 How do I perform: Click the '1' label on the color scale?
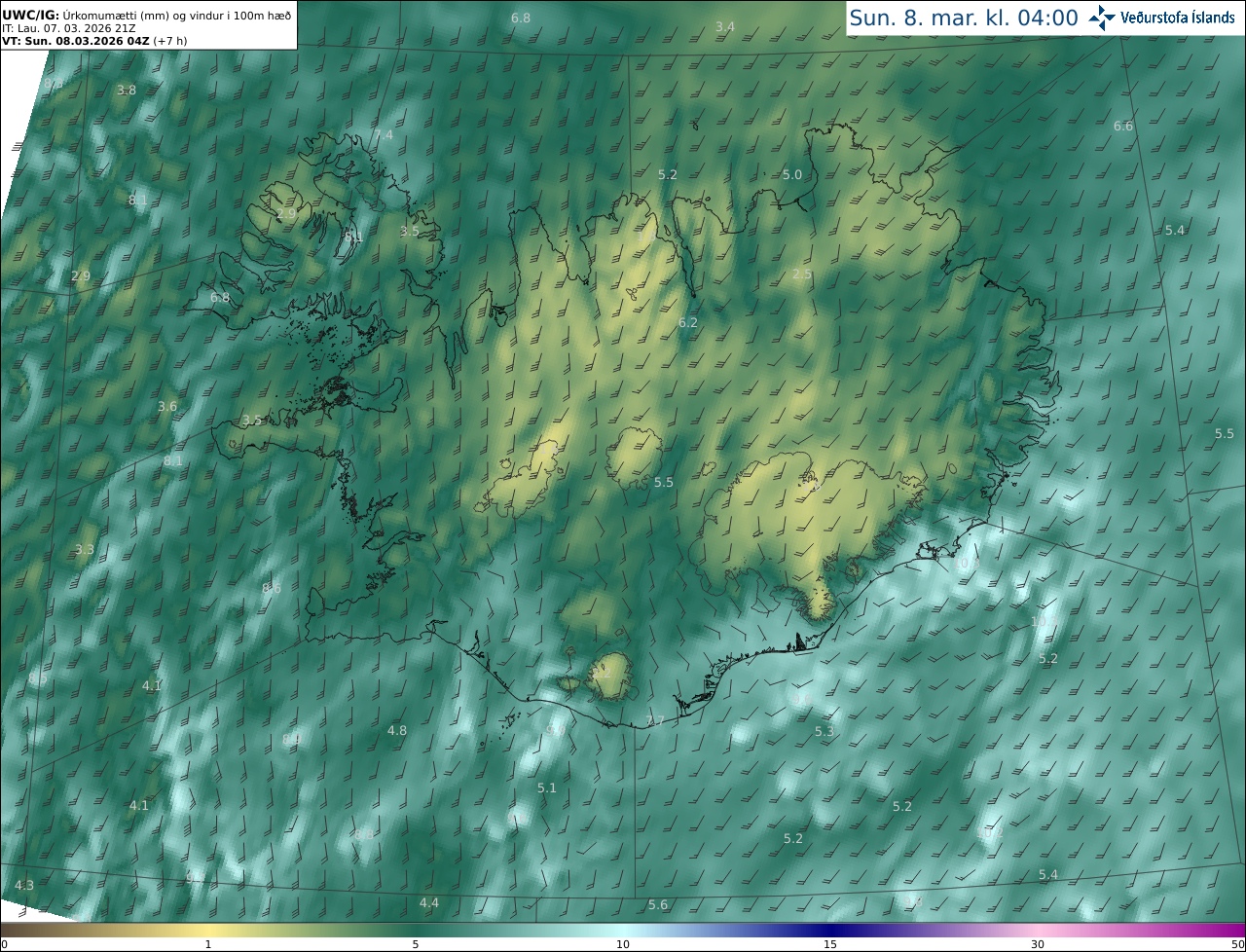pyautogui.click(x=208, y=944)
